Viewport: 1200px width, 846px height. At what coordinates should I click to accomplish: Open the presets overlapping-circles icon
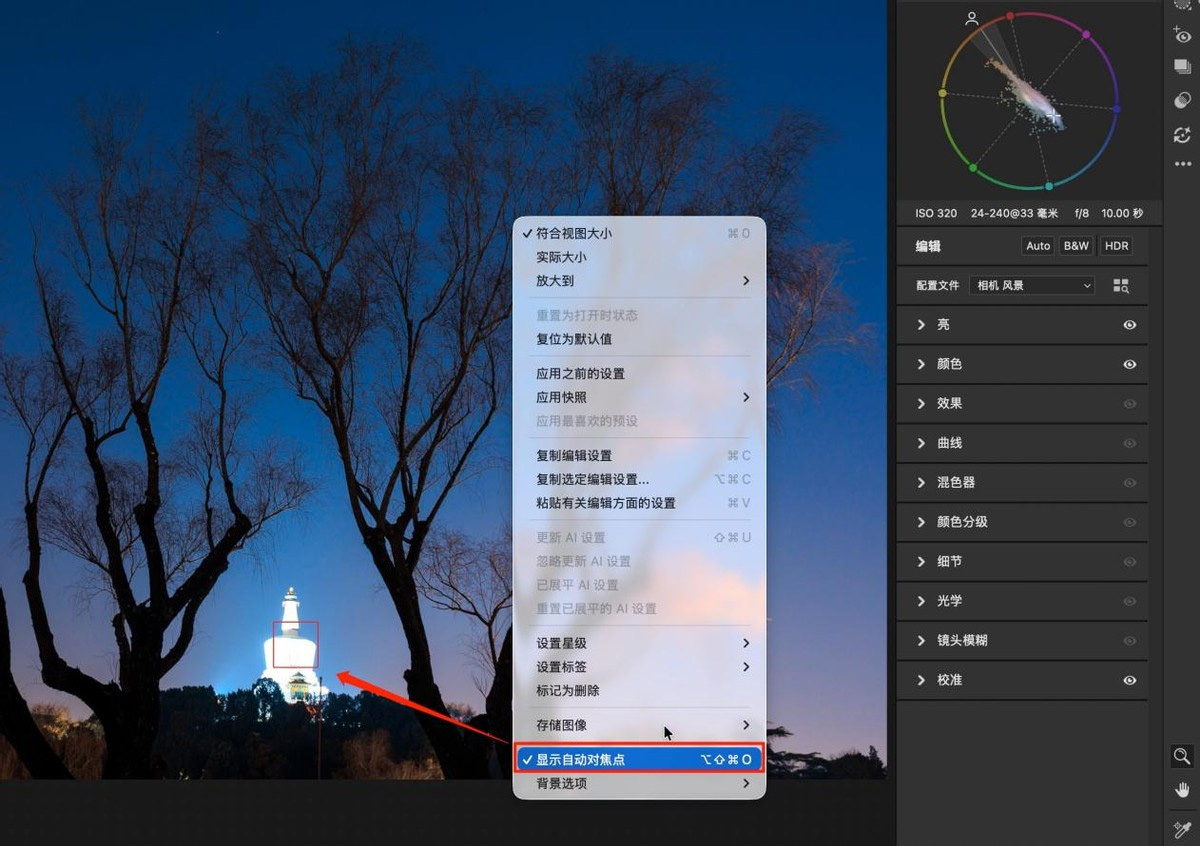click(x=1182, y=100)
